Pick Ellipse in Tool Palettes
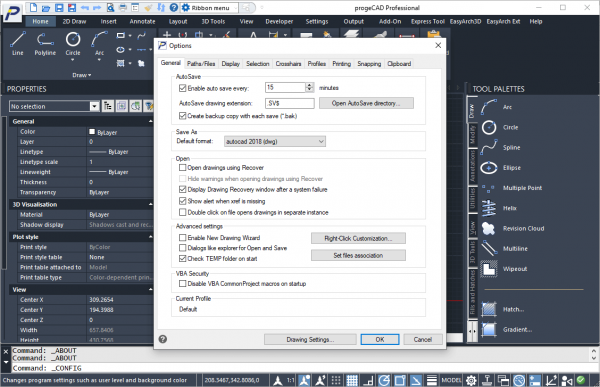This screenshot has width=600, height=387. click(501, 168)
